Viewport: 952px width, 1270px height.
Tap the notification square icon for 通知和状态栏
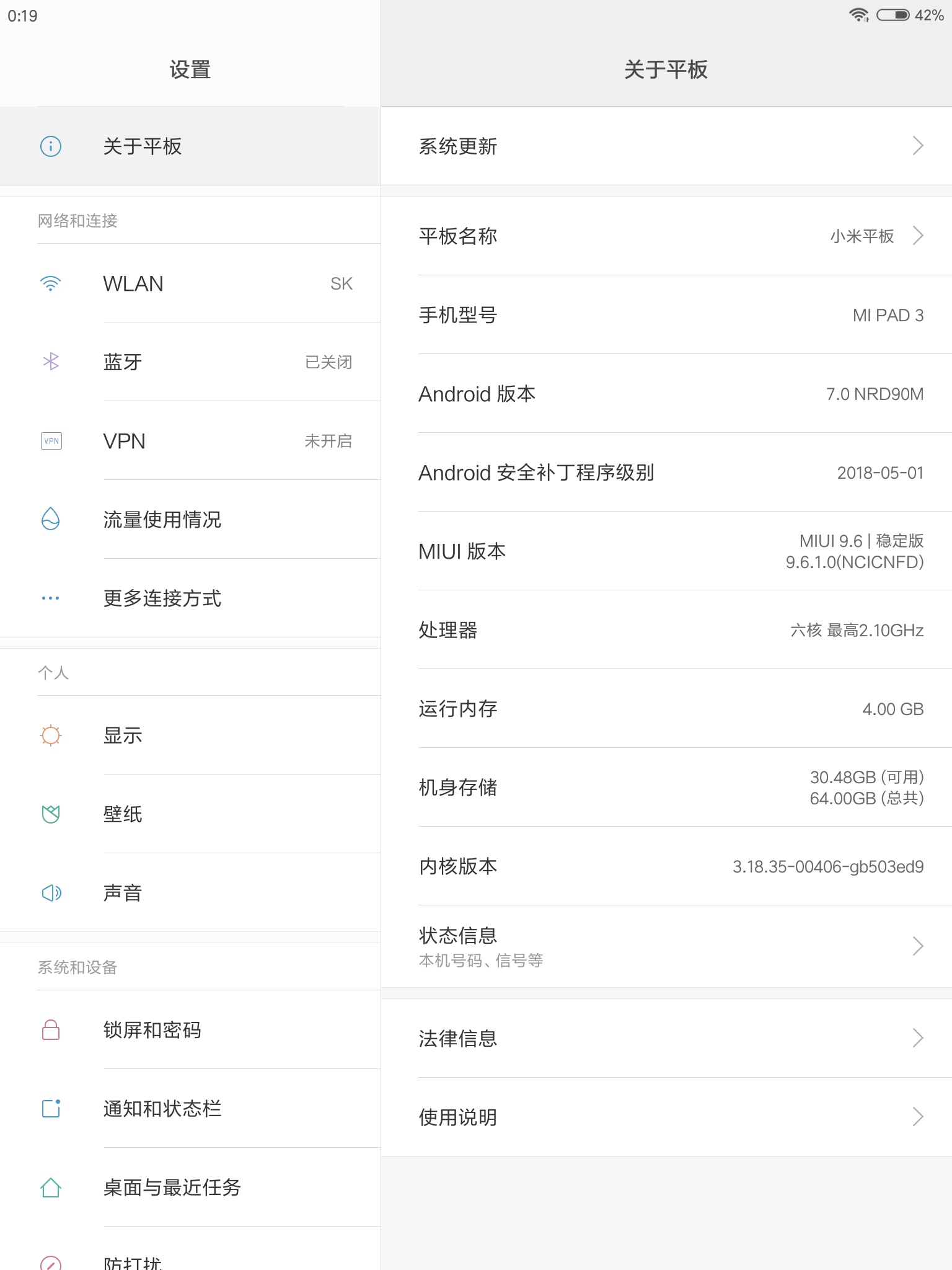(51, 1108)
